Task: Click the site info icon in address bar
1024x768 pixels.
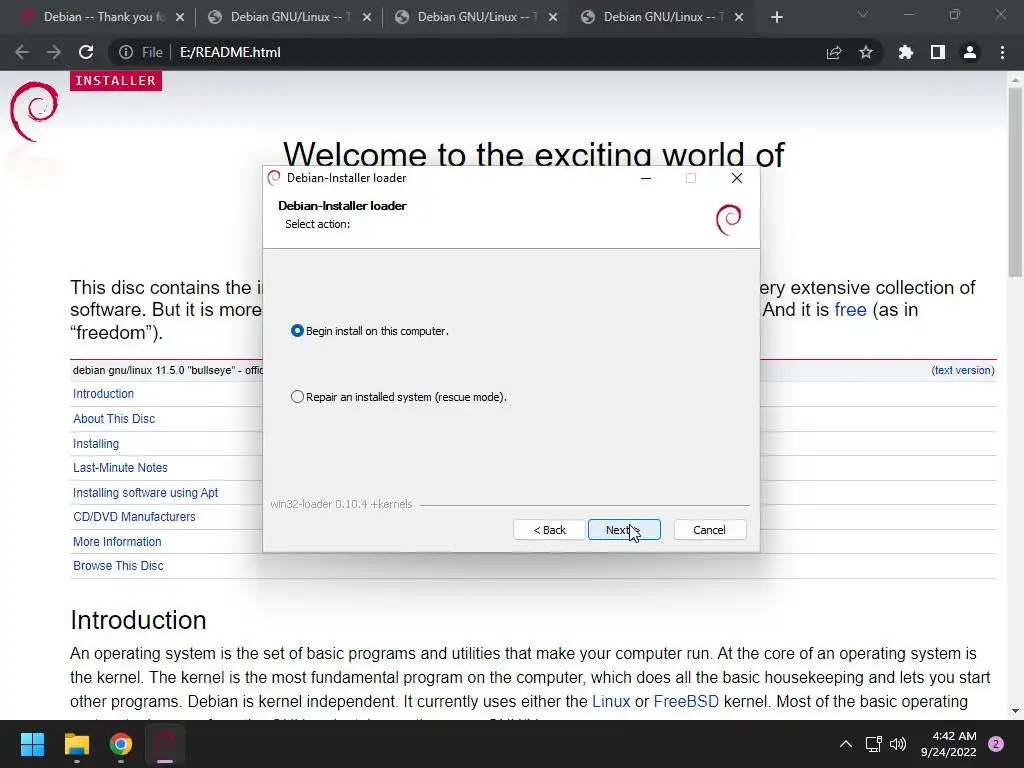Action: point(125,52)
